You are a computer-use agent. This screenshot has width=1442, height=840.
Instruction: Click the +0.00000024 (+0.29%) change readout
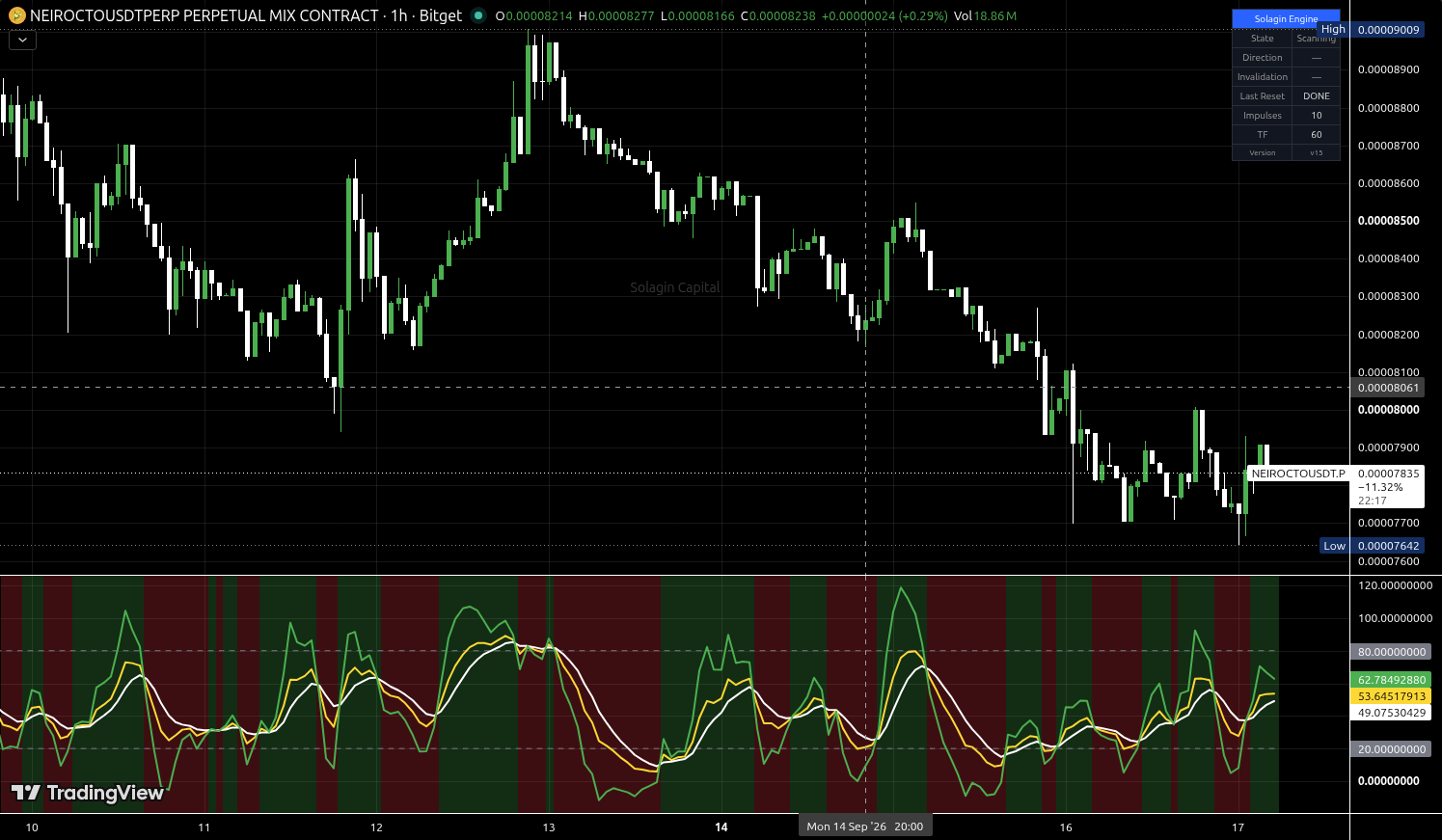(884, 16)
